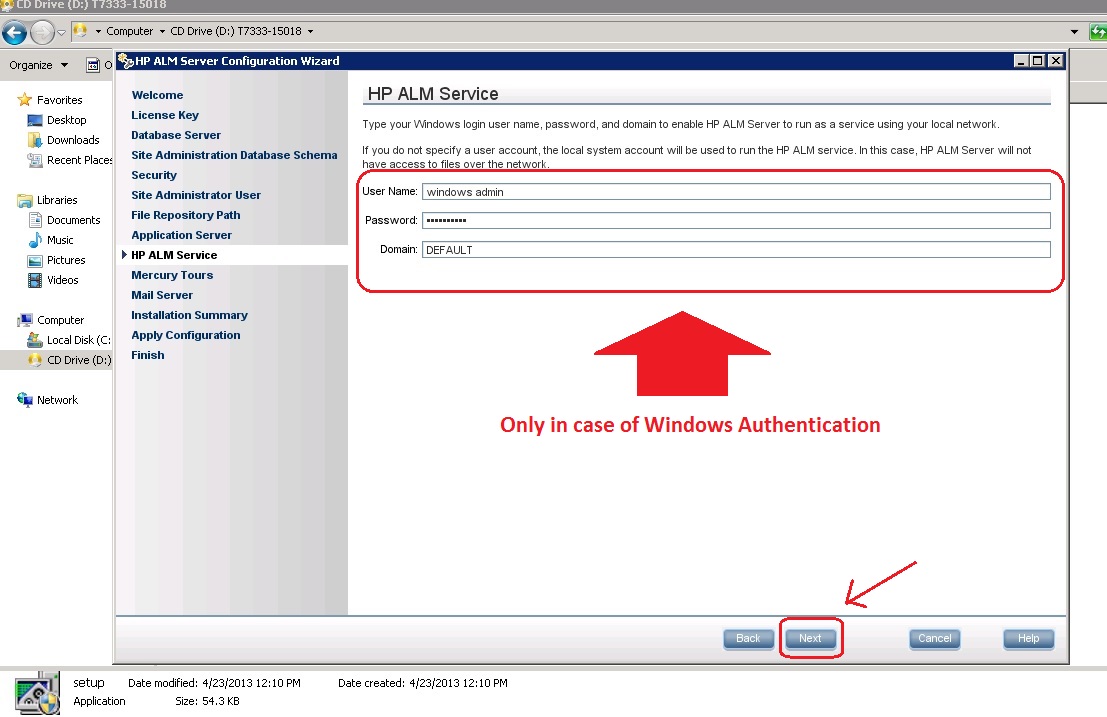Click the setup application icon in details pane

[x=37, y=693]
